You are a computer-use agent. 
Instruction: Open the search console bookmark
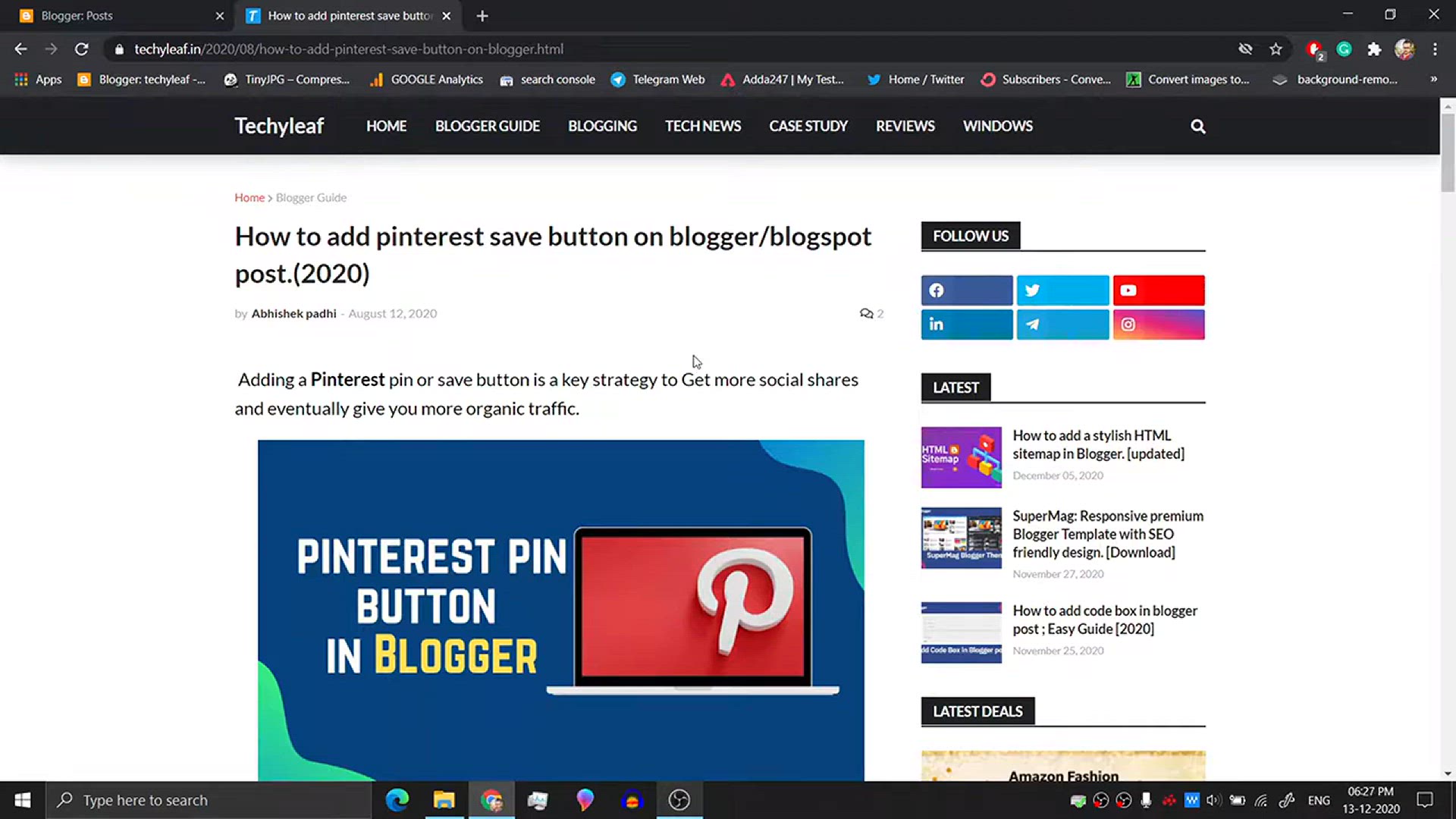coord(547,79)
